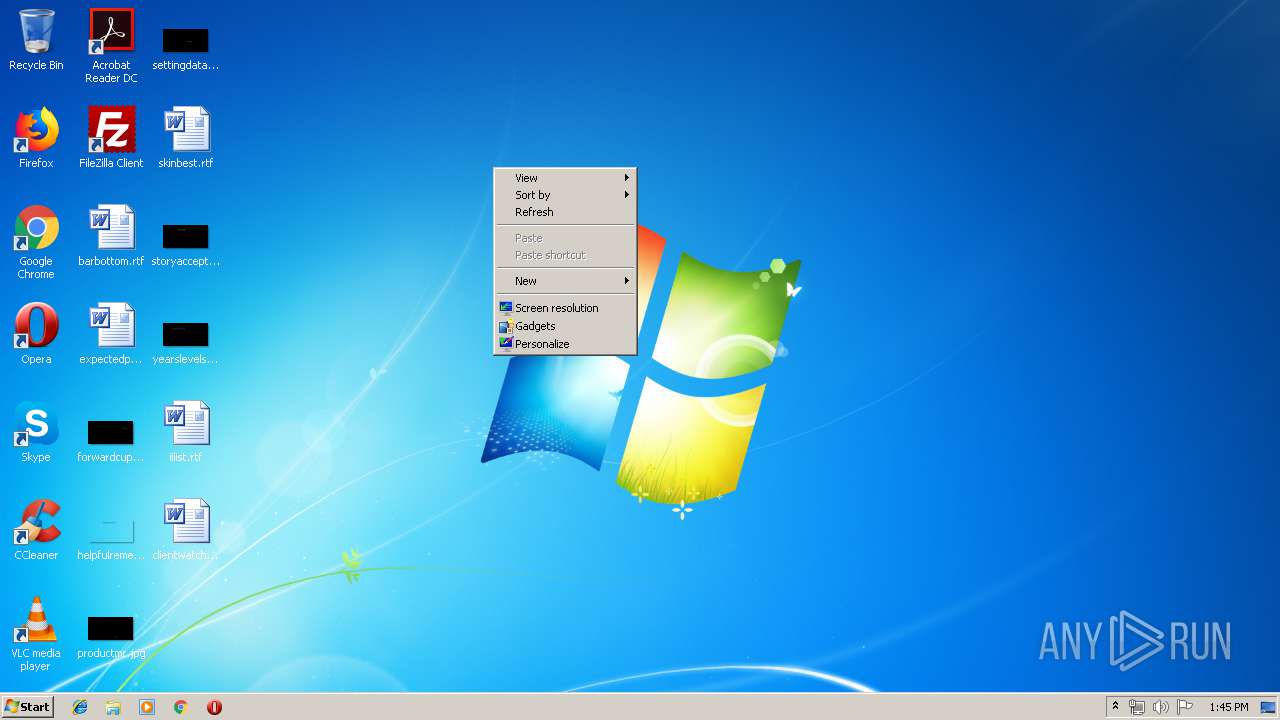
Task: Select the clientwatch document icon
Action: point(185,530)
